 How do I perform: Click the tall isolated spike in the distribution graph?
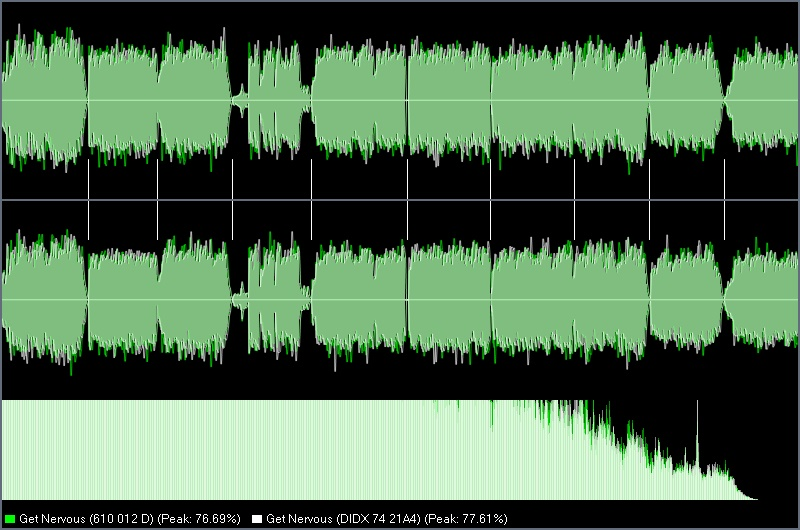click(697, 434)
